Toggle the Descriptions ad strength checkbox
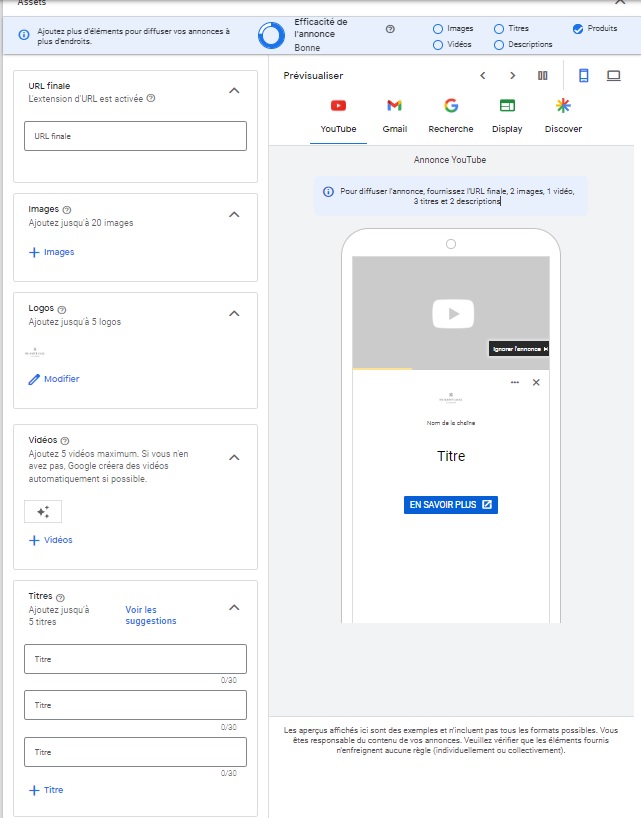The width and height of the screenshot is (641, 818). point(499,45)
